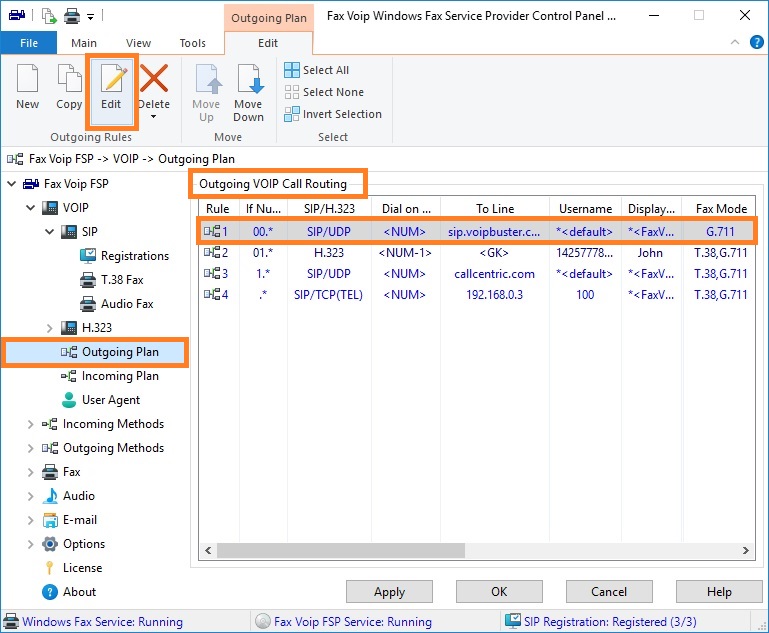Image resolution: width=769 pixels, height=633 pixels.
Task: Click the Move Down icon
Action: [x=249, y=78]
